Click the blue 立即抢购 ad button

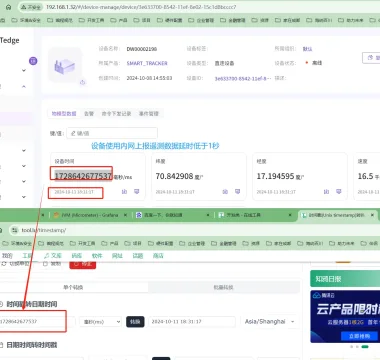coord(359,336)
